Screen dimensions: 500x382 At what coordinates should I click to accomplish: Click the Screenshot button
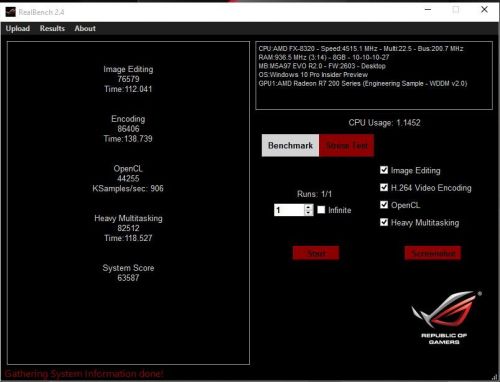pyautogui.click(x=433, y=253)
